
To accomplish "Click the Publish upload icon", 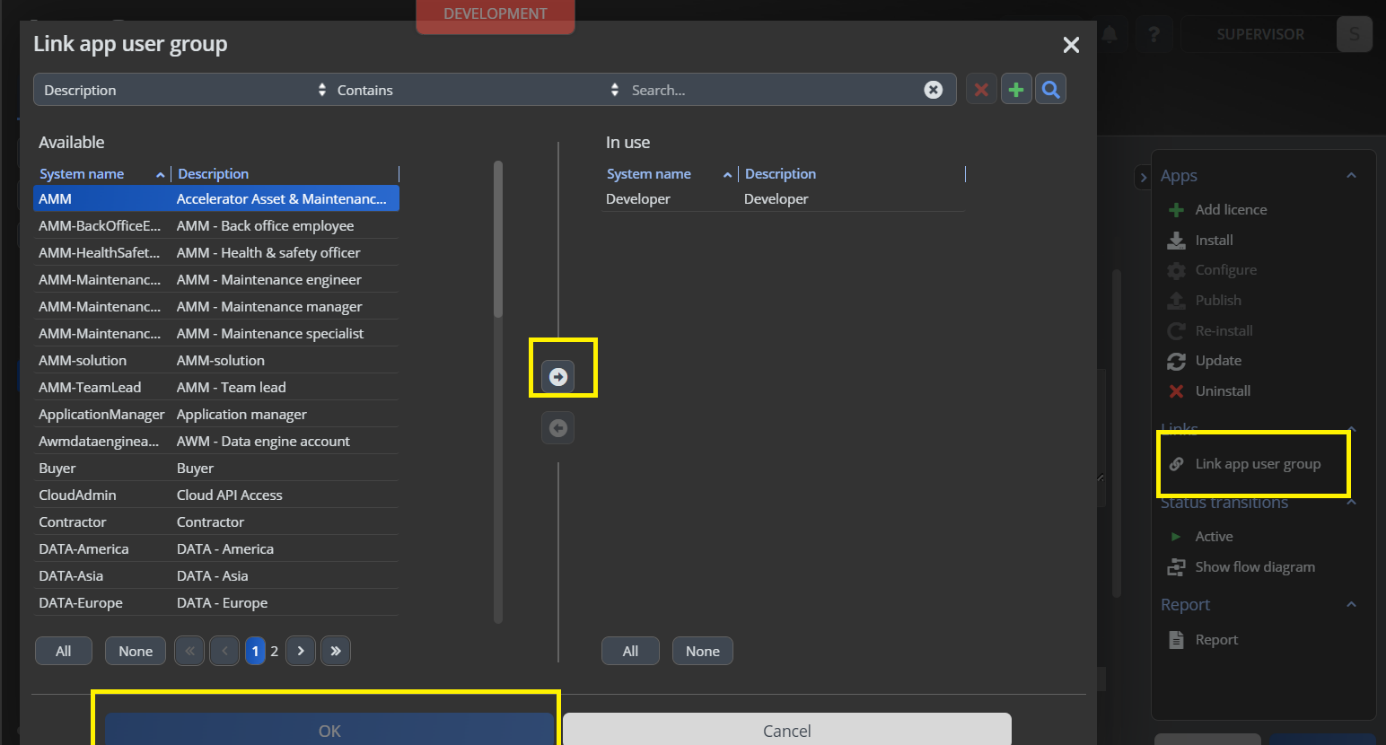I will [1176, 300].
